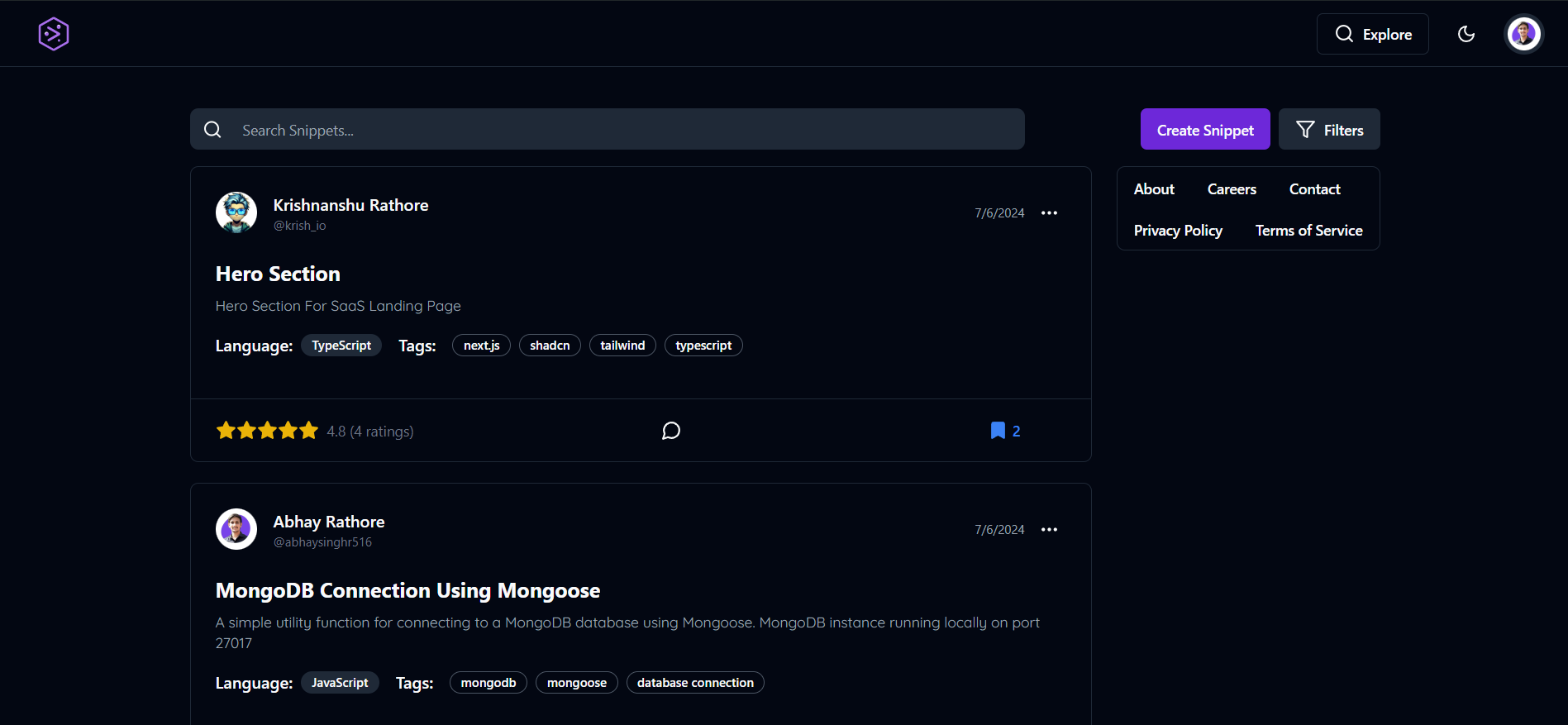Rate Hero Section with the second star
1568x725 pixels.
pyautogui.click(x=246, y=431)
